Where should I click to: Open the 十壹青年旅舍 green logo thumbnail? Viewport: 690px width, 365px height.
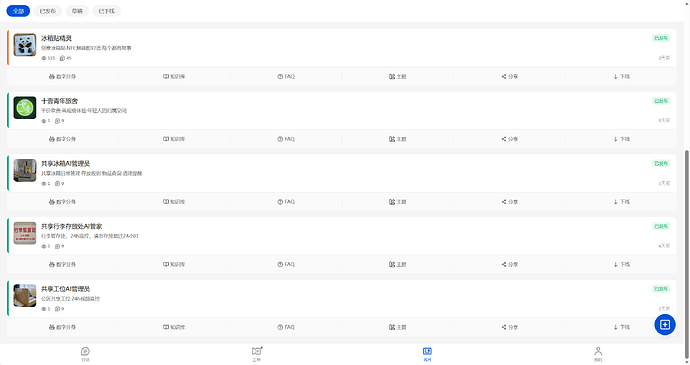click(x=25, y=108)
